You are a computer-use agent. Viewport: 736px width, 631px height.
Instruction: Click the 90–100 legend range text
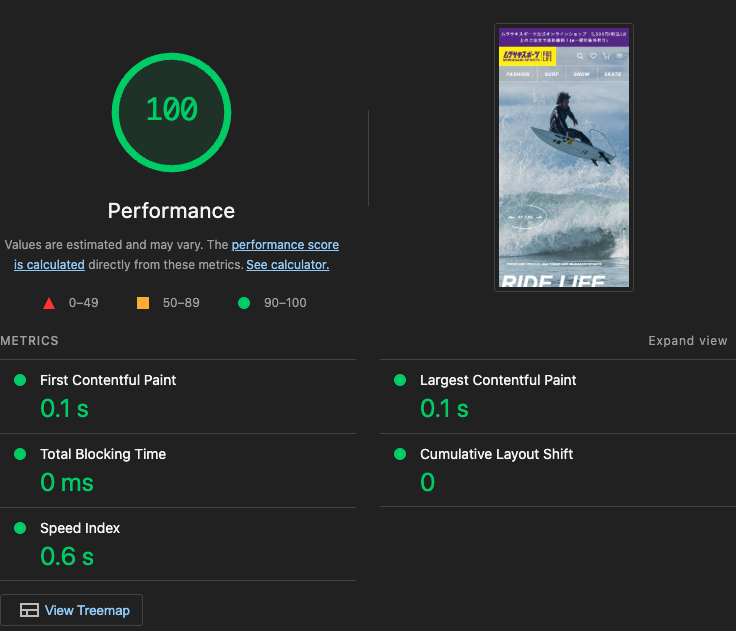point(285,303)
